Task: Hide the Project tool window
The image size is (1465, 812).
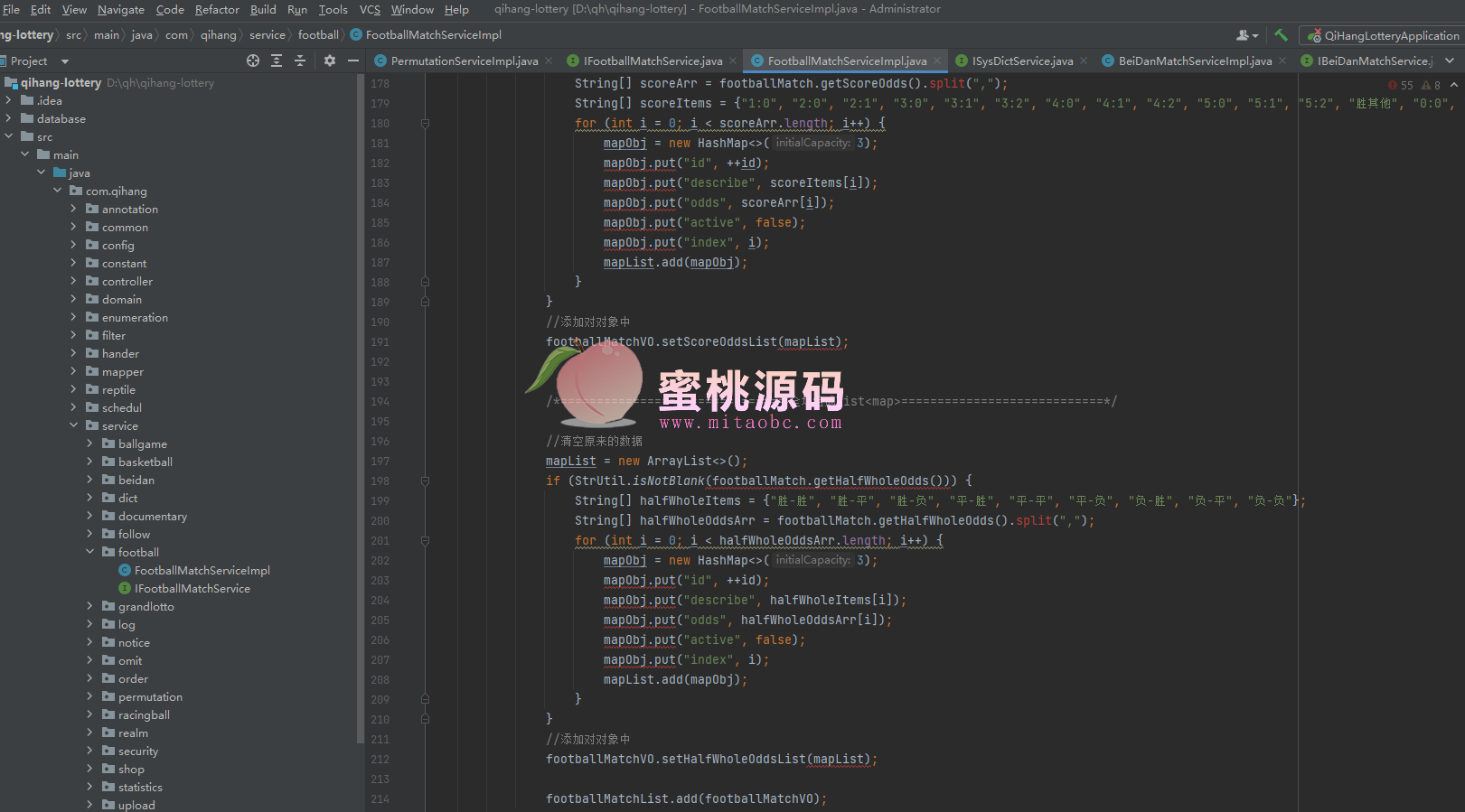Action: pyautogui.click(x=353, y=61)
